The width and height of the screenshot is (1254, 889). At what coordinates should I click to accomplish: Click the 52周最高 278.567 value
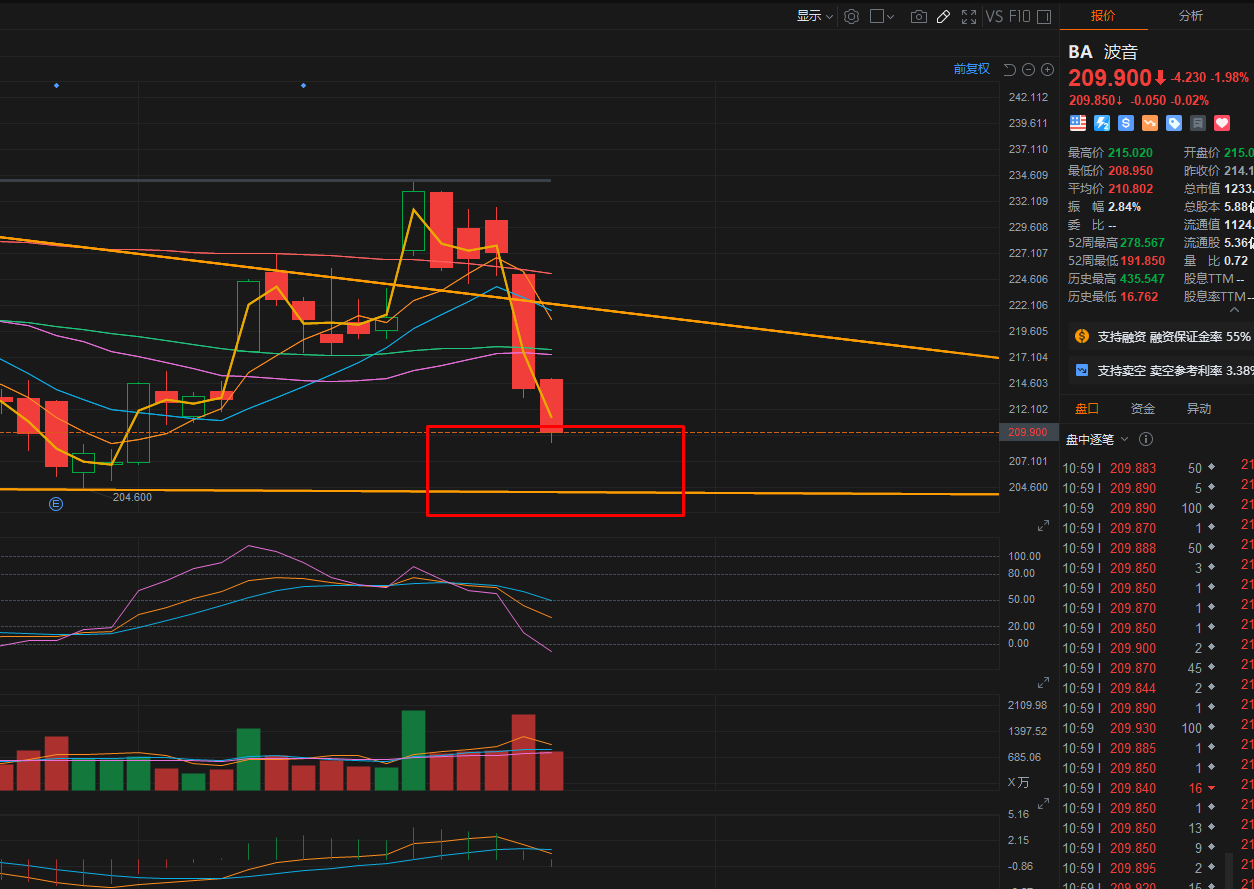pyautogui.click(x=1142, y=243)
